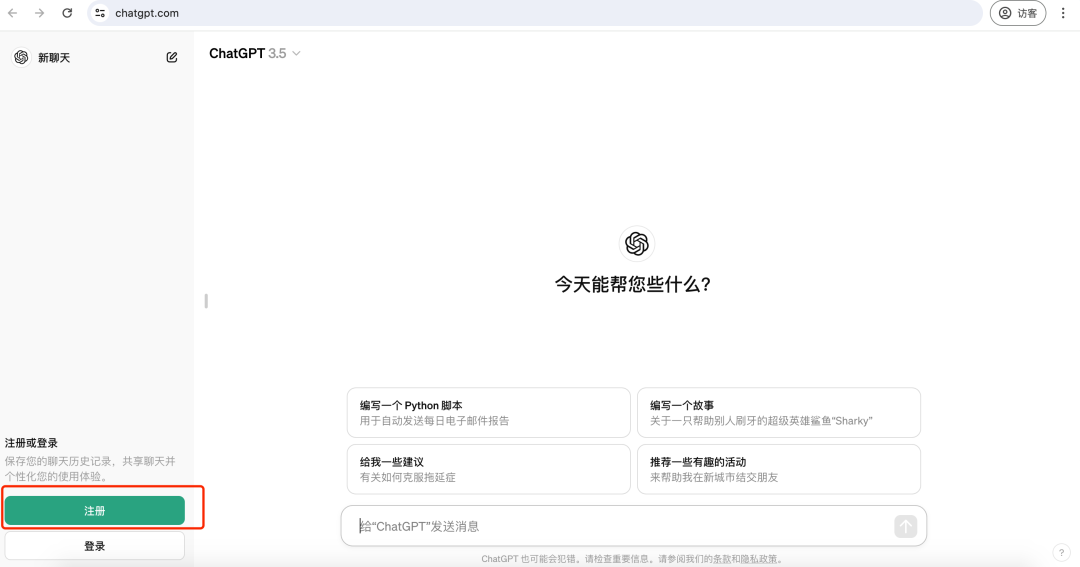Click the ChatGPT logo in the sidebar

pyautogui.click(x=21, y=58)
